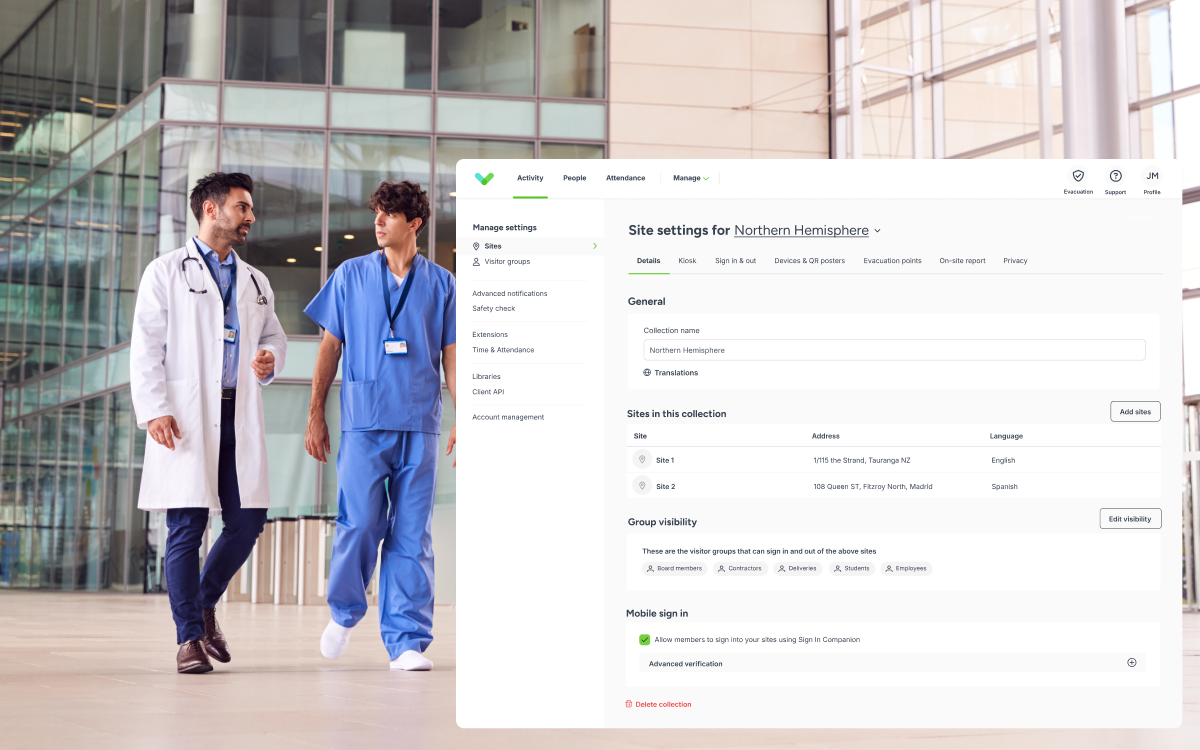Toggle Allow members to sign in checkbox

click(645, 639)
